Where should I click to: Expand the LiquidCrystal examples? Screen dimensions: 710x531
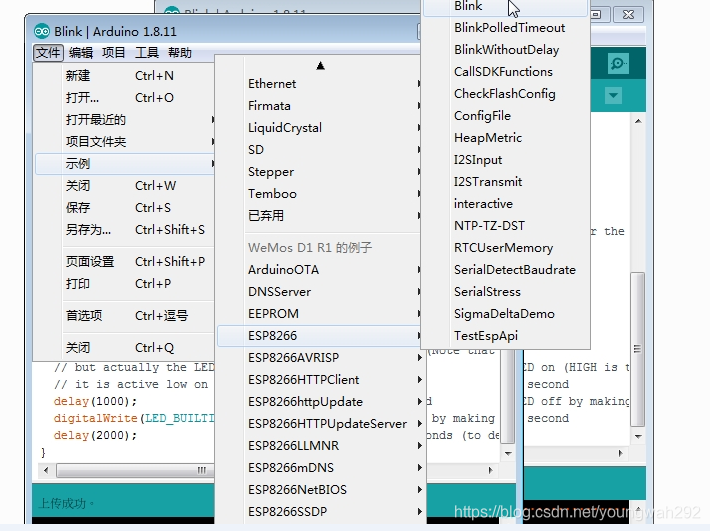click(x=319, y=128)
